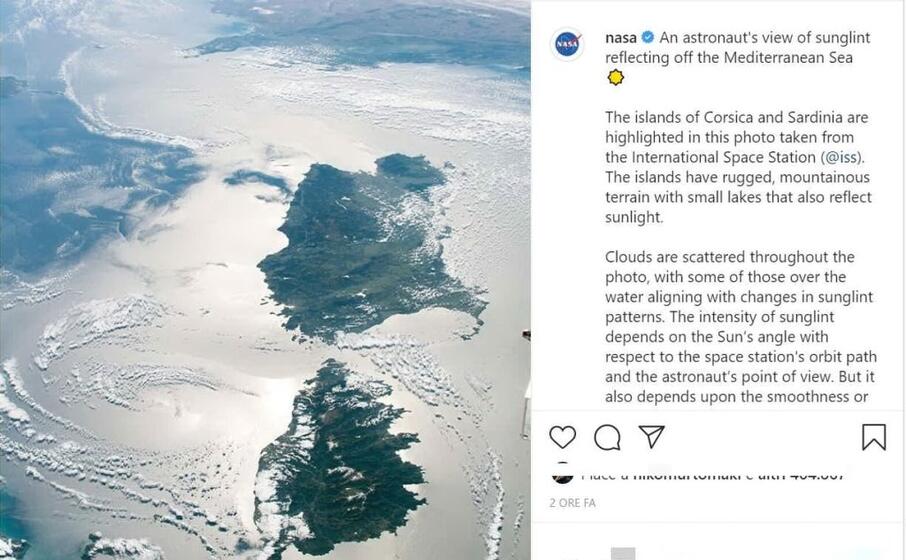Save the post with the bookmark icon

pyautogui.click(x=873, y=437)
